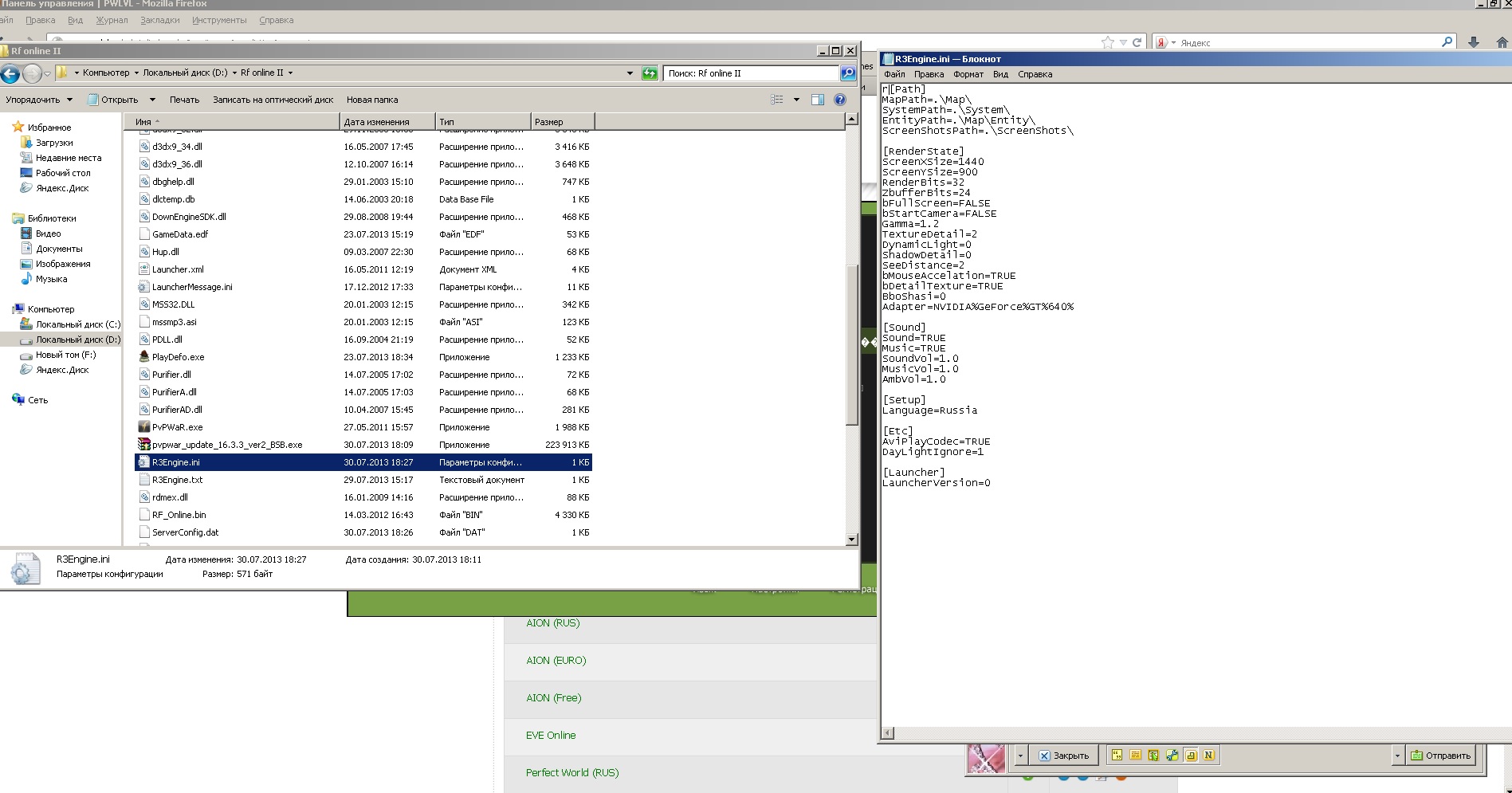Reload page with Firefox refresh icon
1512x793 pixels.
coord(1137,43)
